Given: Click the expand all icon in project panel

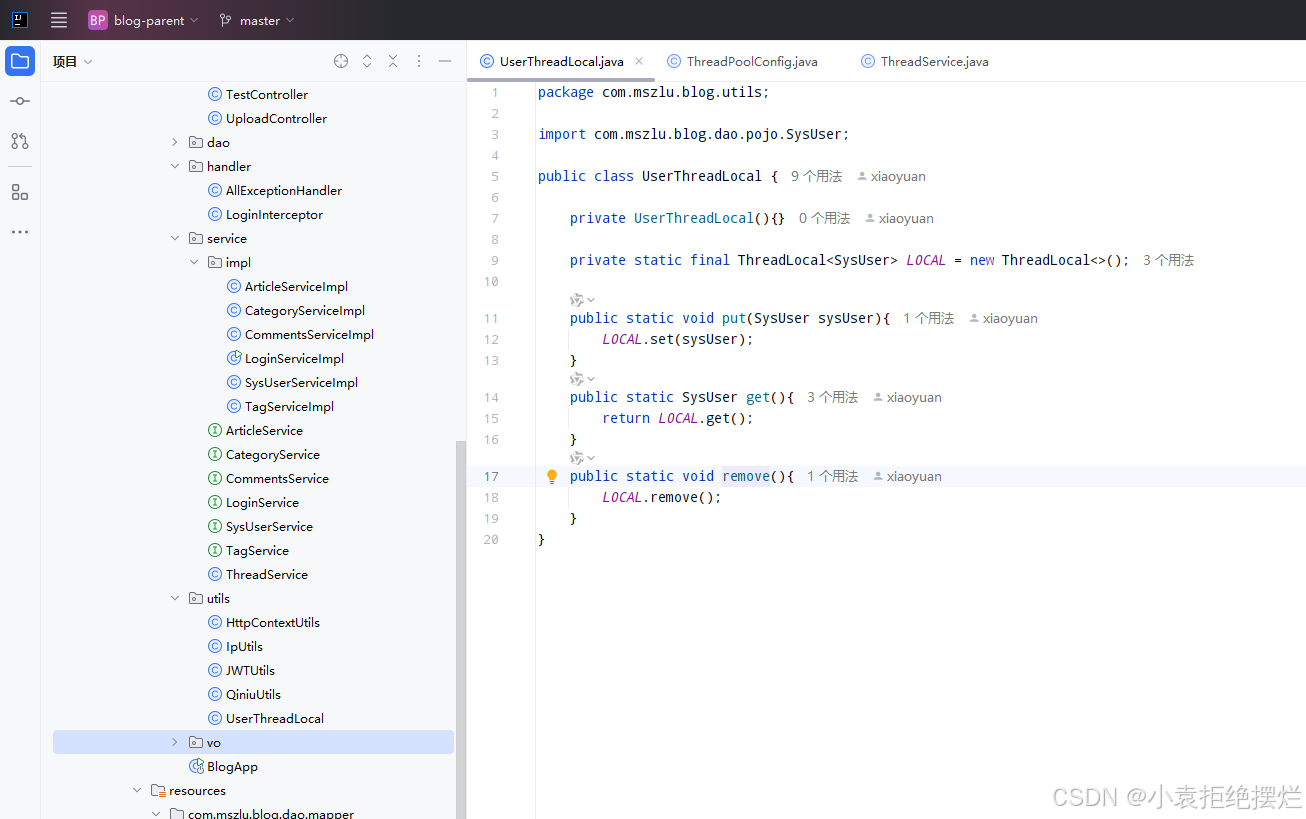Looking at the screenshot, I should (367, 61).
